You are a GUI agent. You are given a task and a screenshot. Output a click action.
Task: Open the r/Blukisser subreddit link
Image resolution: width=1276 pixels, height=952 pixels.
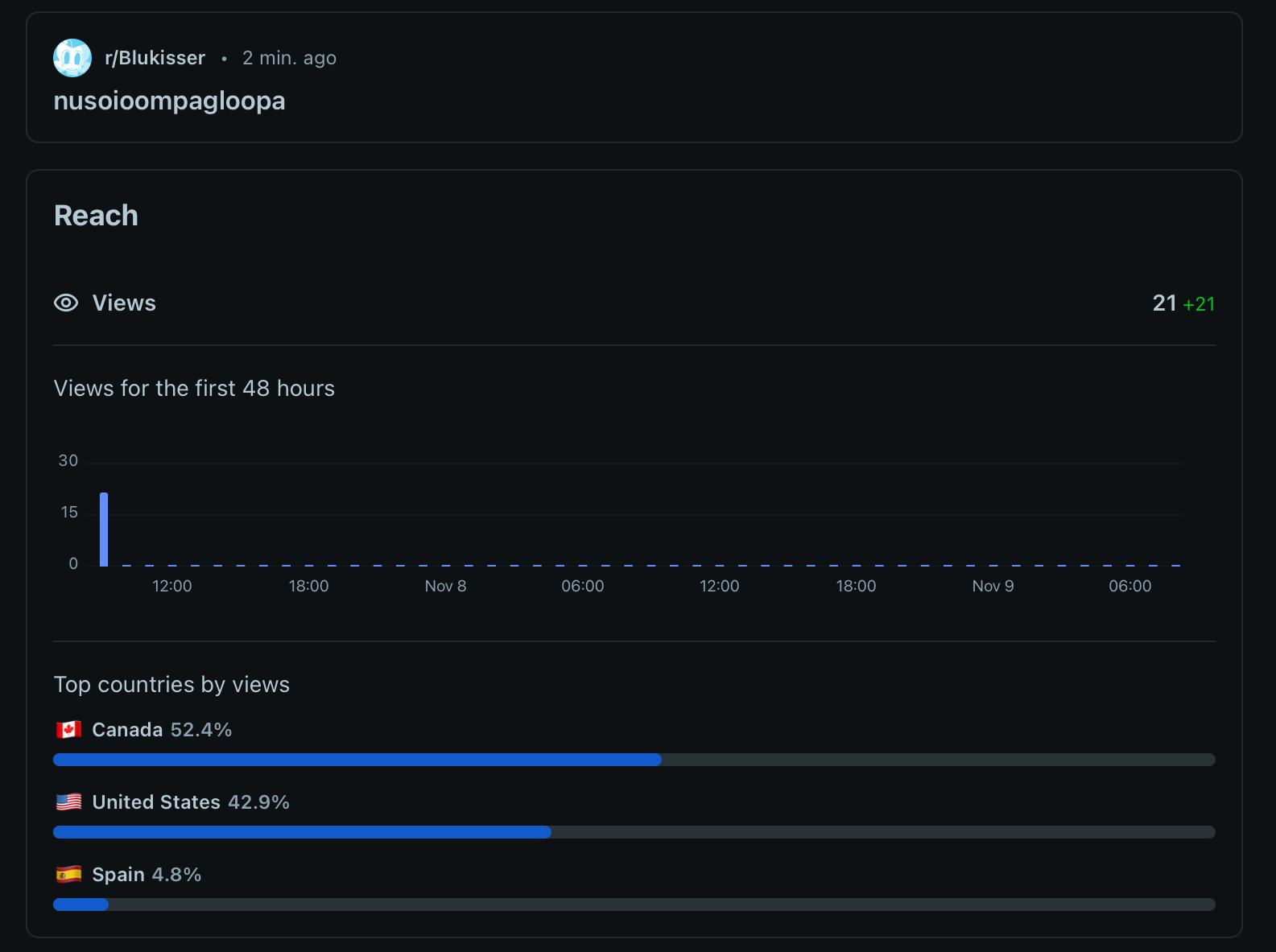click(x=155, y=58)
